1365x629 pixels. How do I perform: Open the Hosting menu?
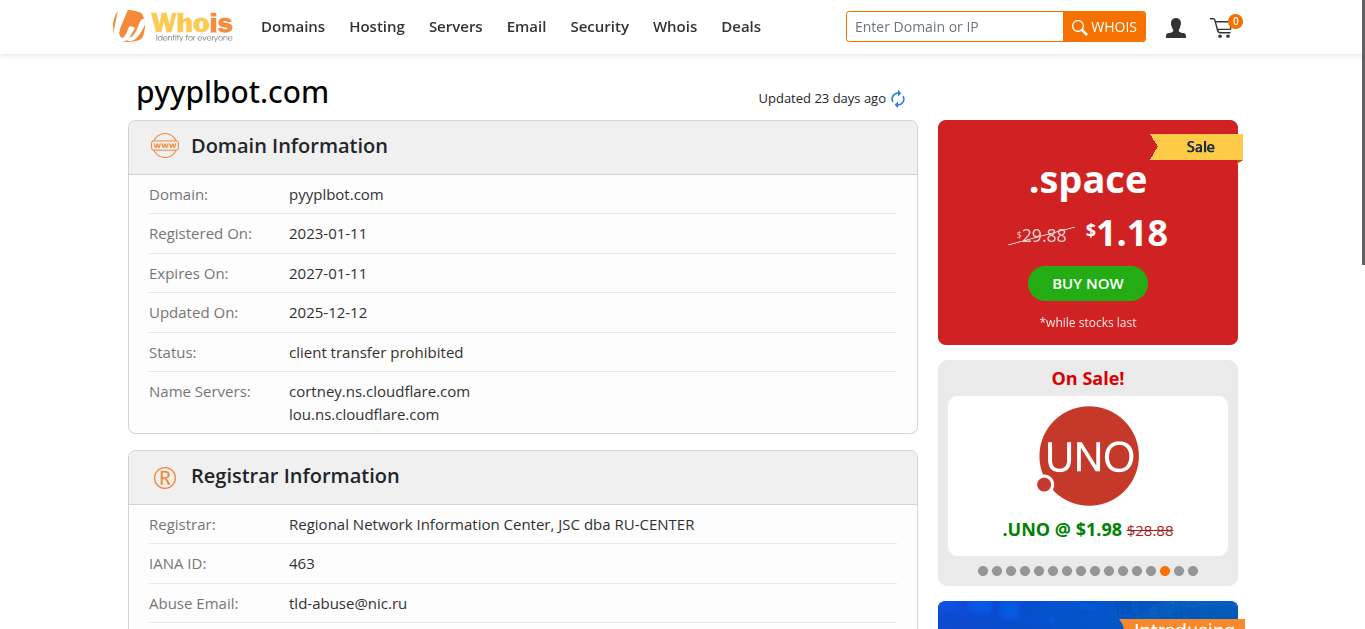(x=377, y=27)
